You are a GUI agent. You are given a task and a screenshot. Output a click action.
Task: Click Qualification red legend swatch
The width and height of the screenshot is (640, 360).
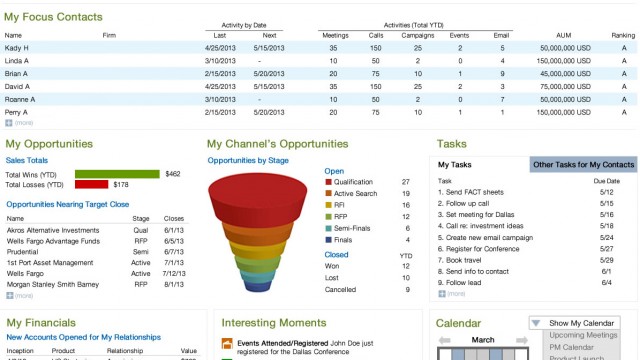(x=328, y=182)
